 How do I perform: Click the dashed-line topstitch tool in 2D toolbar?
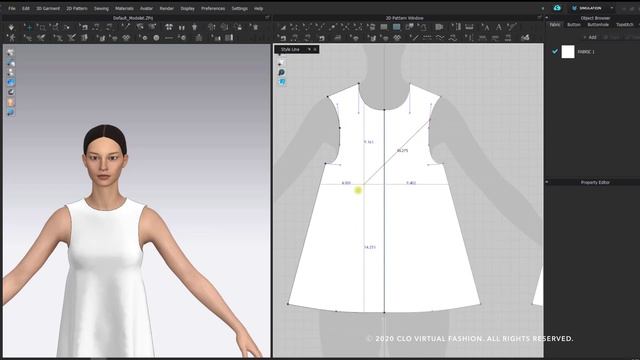click(x=427, y=38)
